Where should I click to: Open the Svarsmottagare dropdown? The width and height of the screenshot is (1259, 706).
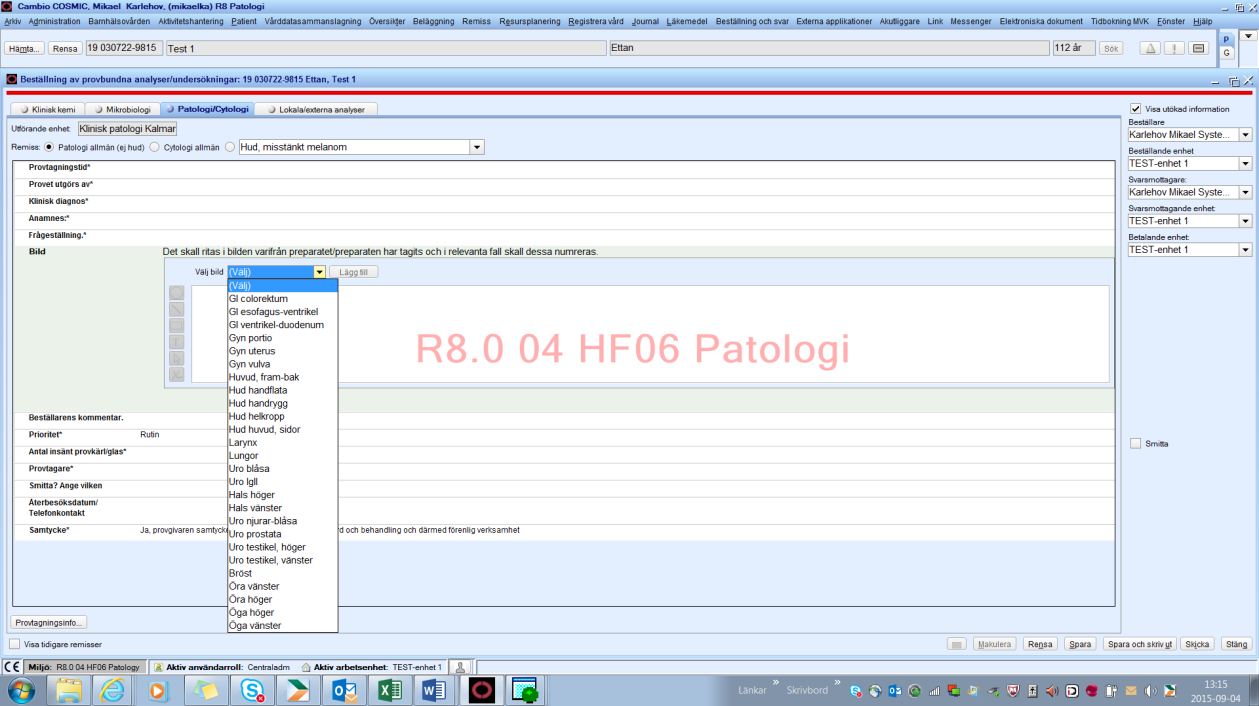(x=1245, y=192)
